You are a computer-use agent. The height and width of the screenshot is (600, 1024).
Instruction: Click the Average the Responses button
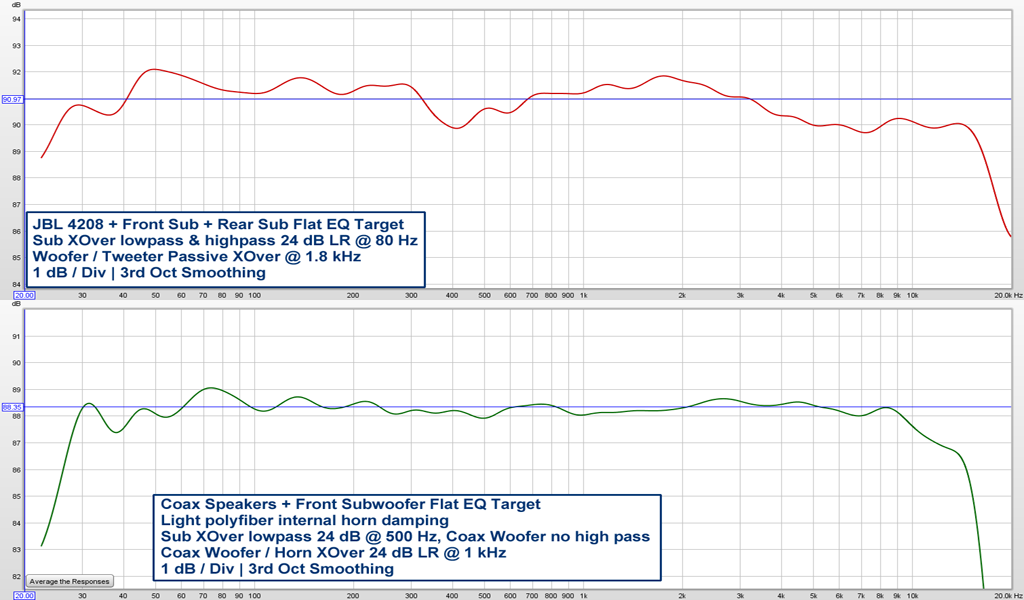70,581
